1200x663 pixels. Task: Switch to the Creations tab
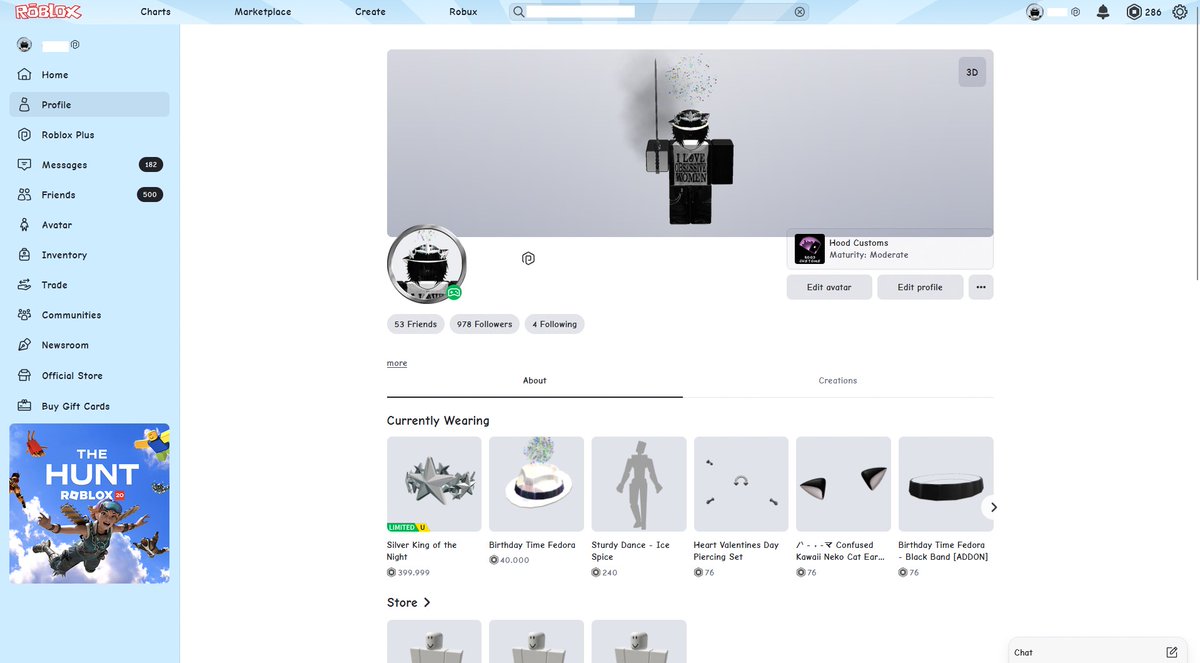click(x=838, y=381)
